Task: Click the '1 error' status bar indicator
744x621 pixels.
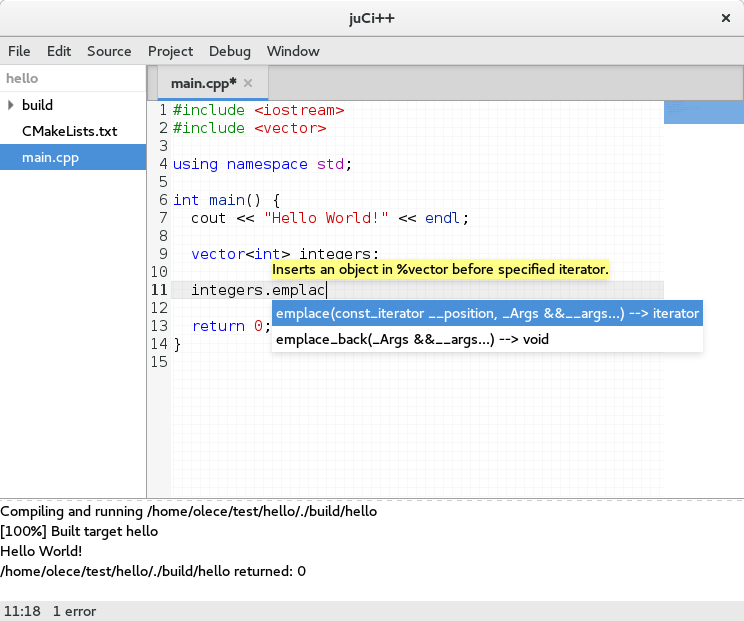Action: tap(76, 610)
